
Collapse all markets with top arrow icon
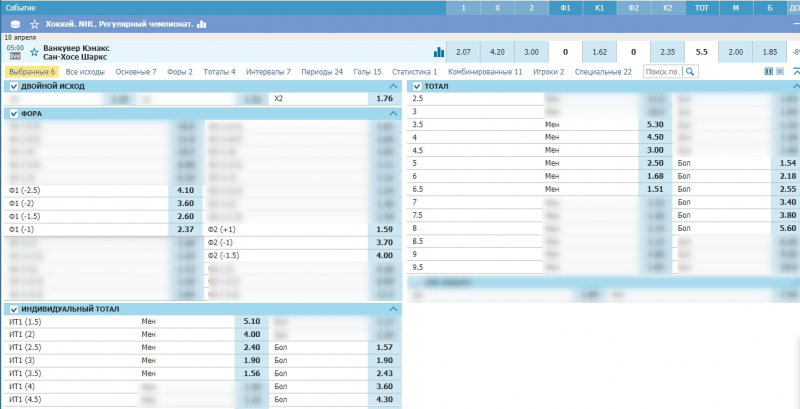(795, 72)
